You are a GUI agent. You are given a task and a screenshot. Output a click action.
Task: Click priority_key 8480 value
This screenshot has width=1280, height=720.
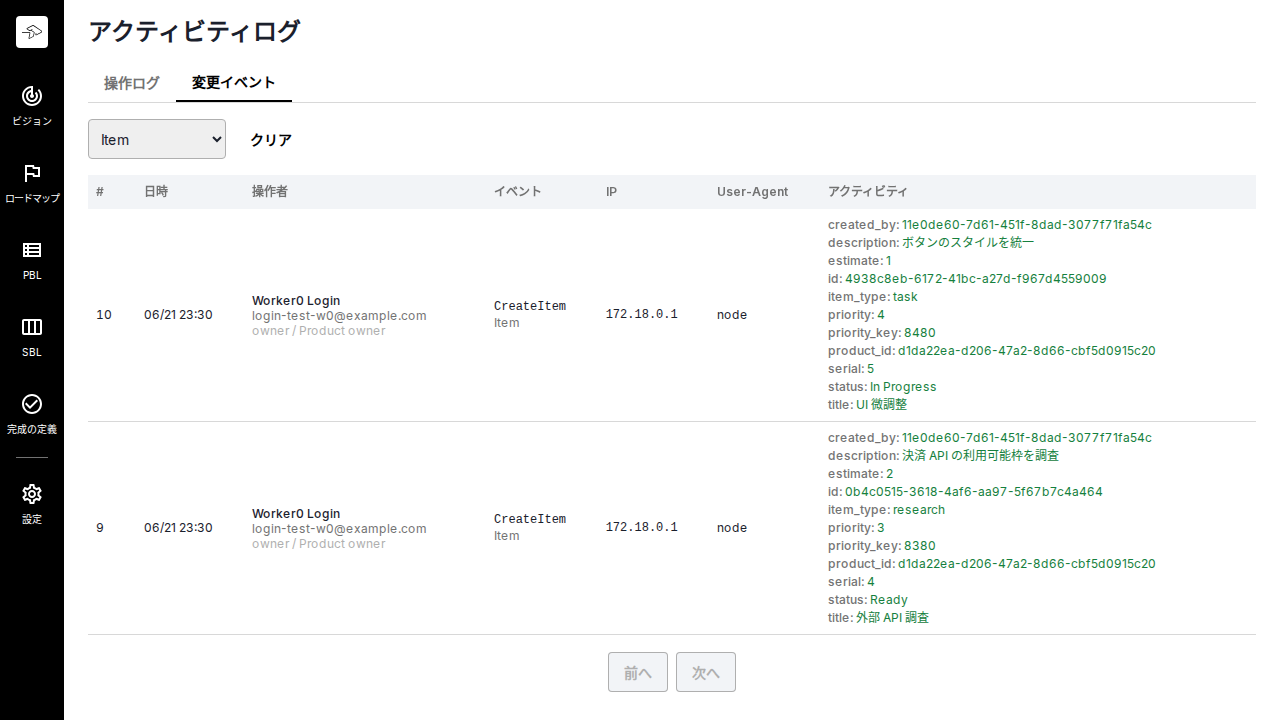tap(920, 333)
